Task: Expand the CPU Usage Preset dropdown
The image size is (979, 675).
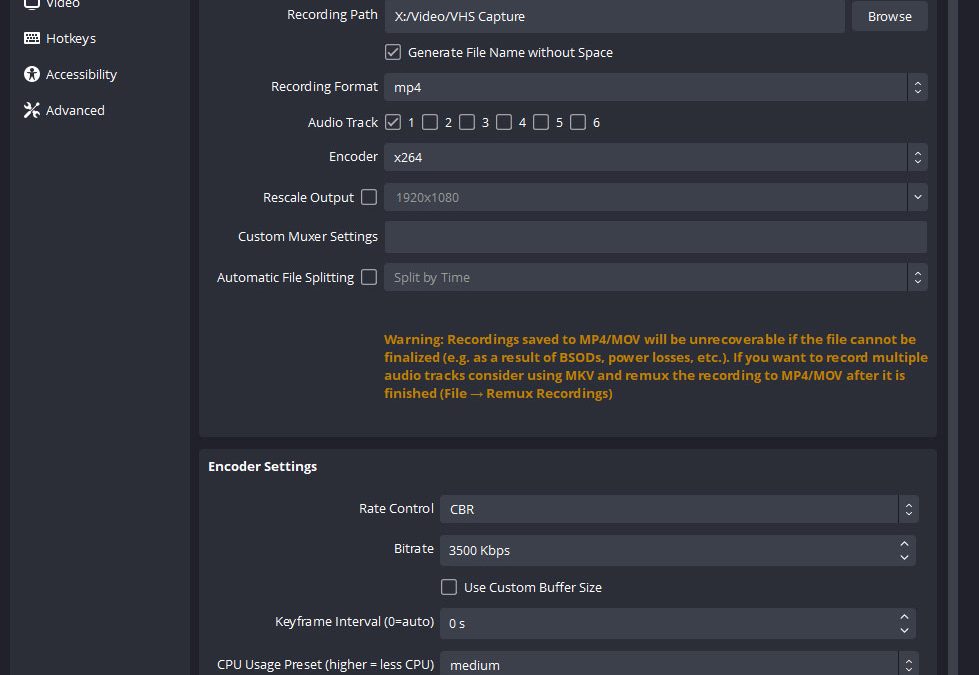Action: coord(678,664)
